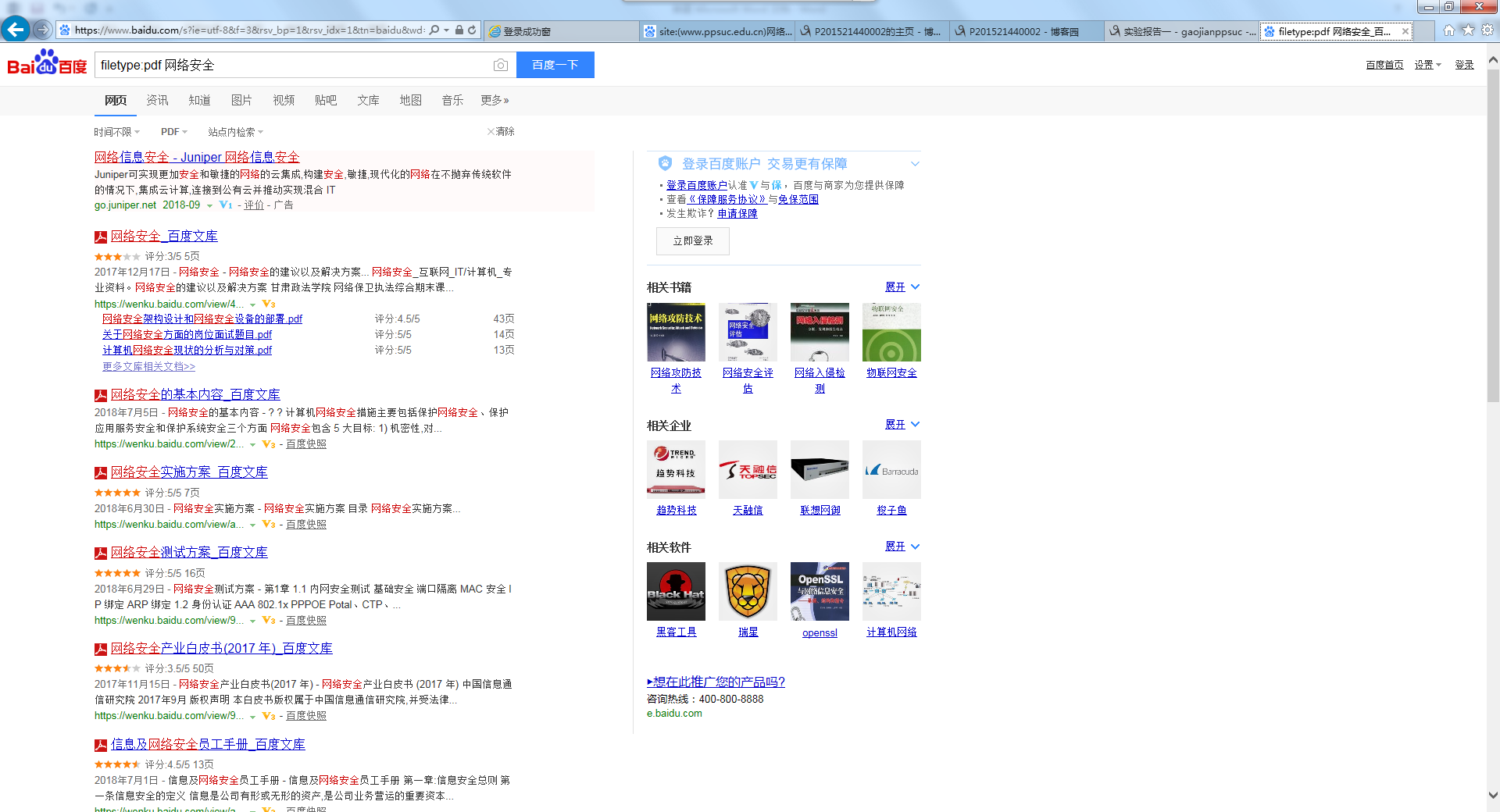Click PDF icon beside 网络安全_百度文库
Image resolution: width=1500 pixels, height=812 pixels.
pyautogui.click(x=101, y=237)
